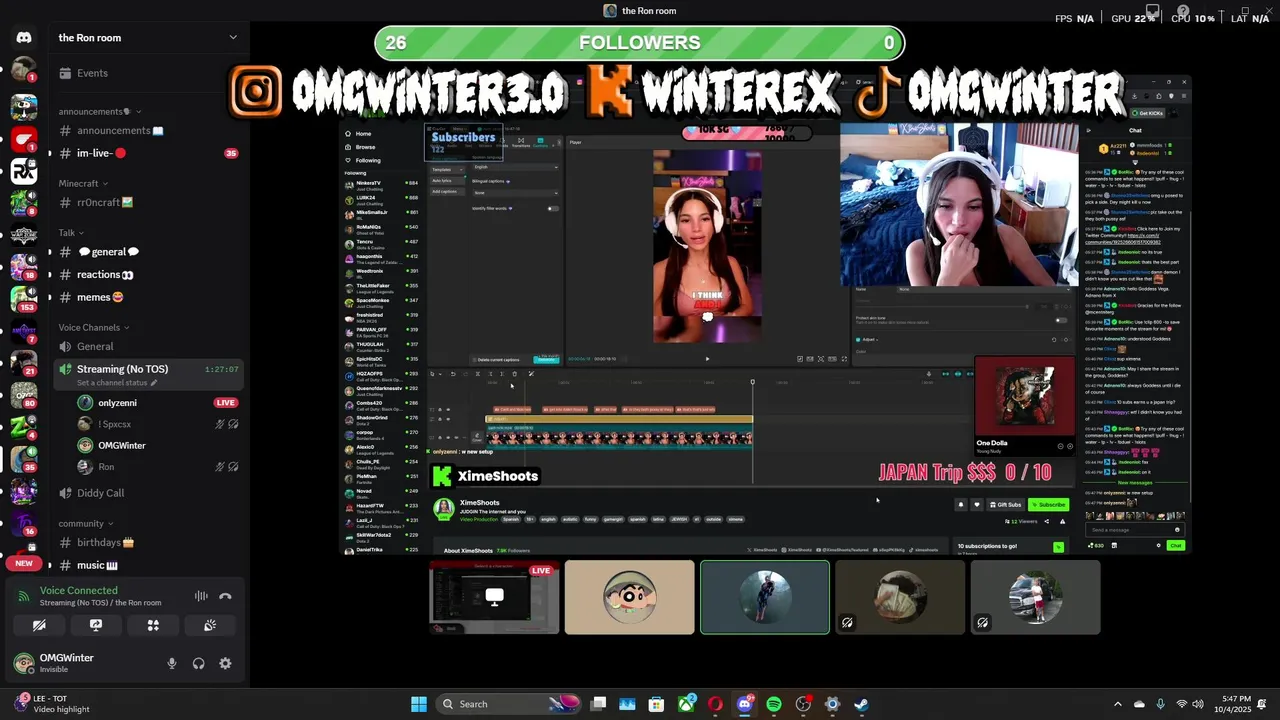Collapse the Minecraft category
Image resolution: width=1280 pixels, height=720 pixels.
click(x=84, y=183)
